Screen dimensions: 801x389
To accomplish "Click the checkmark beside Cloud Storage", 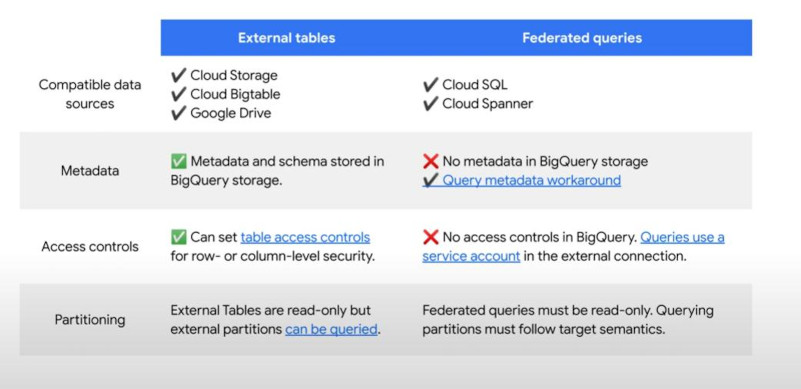I will 178,75.
